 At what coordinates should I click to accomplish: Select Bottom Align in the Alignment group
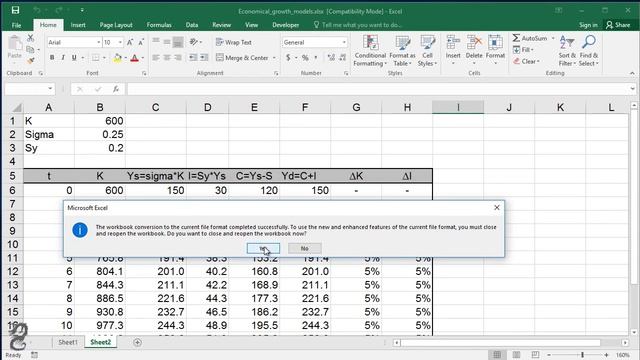[178, 42]
